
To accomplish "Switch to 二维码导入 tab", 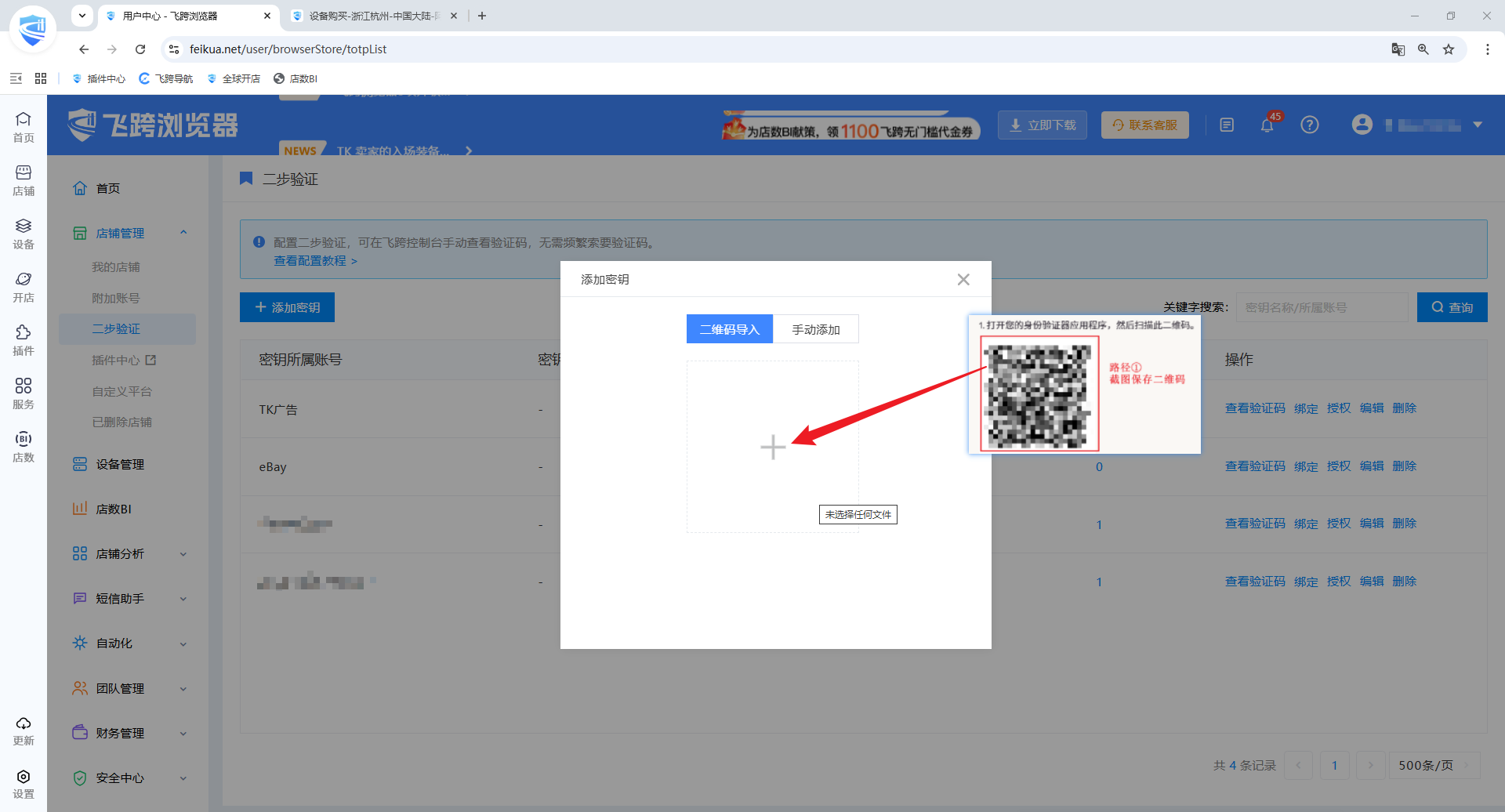I will point(730,329).
